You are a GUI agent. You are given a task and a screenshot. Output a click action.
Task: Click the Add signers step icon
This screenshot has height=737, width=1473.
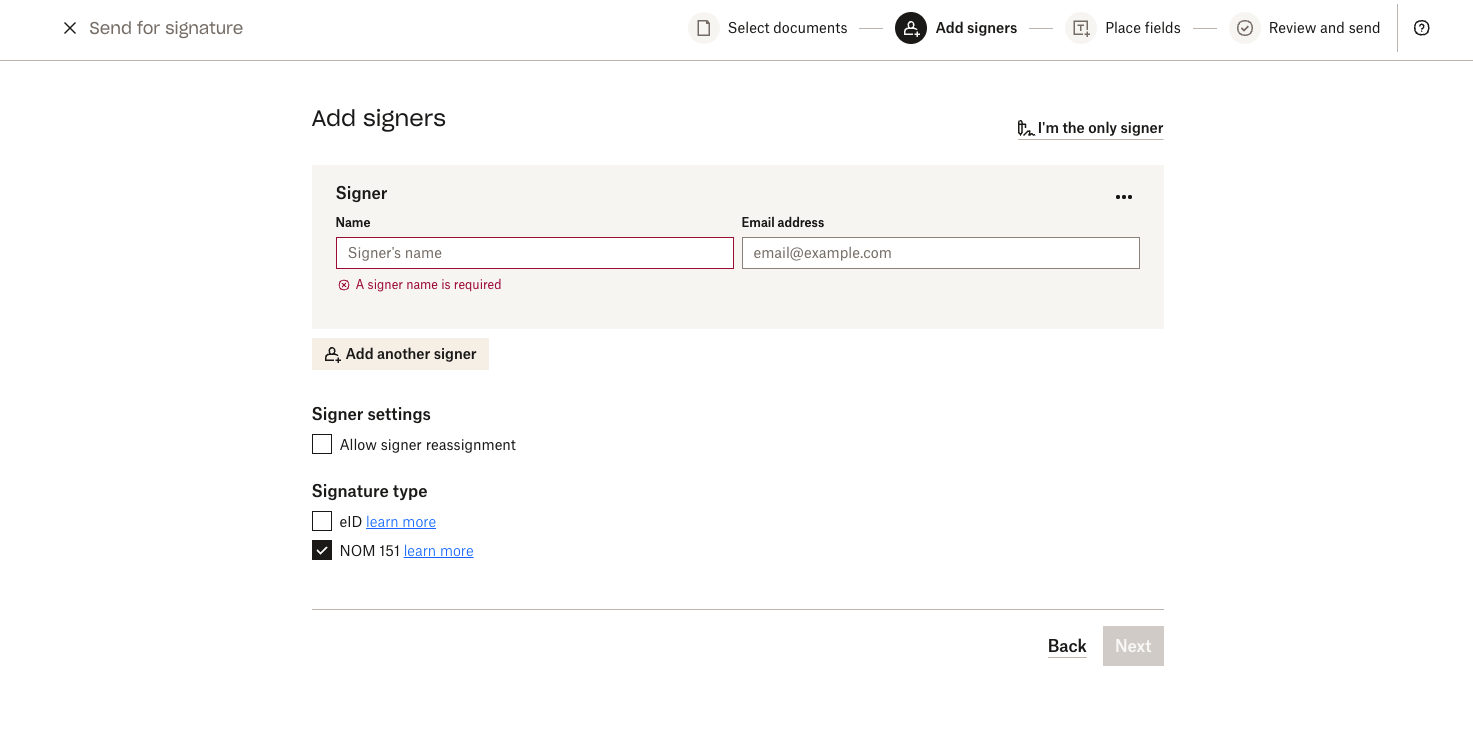pyautogui.click(x=911, y=28)
